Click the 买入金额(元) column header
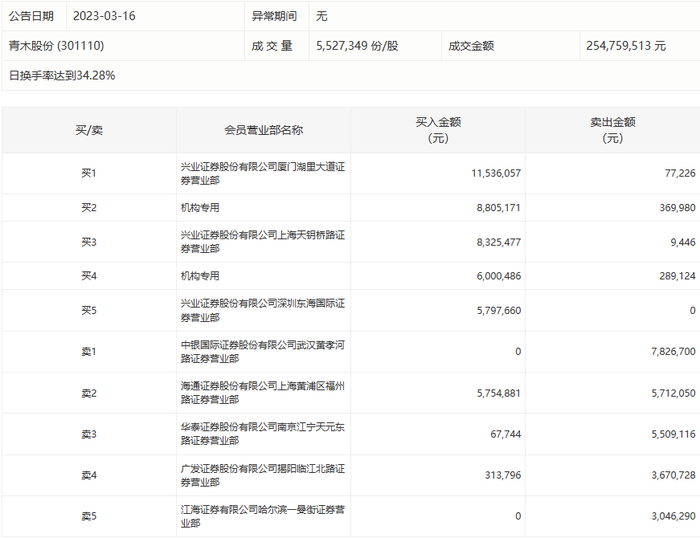 [438, 130]
